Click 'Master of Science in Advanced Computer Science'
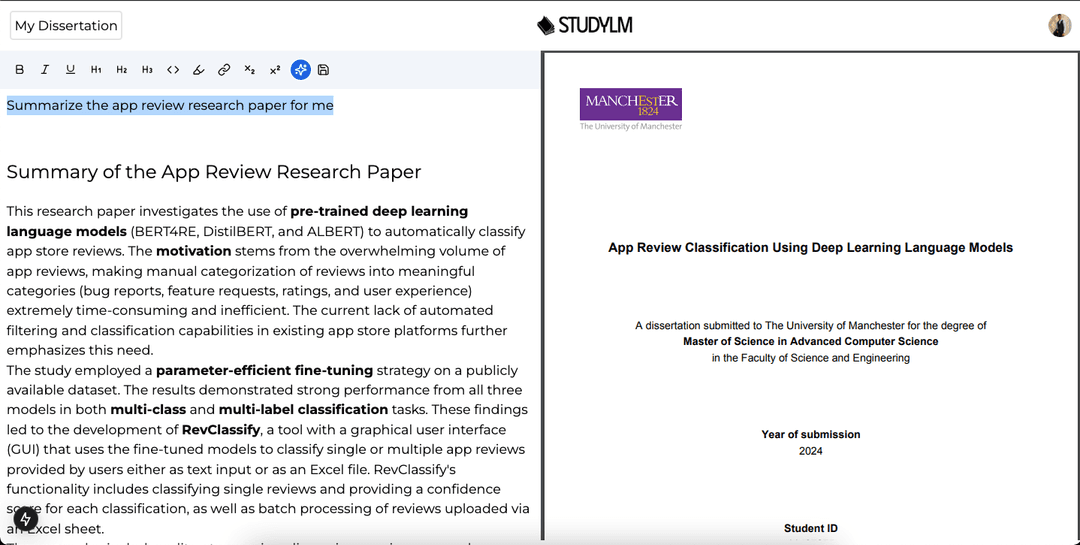1080x545 pixels. (811, 342)
